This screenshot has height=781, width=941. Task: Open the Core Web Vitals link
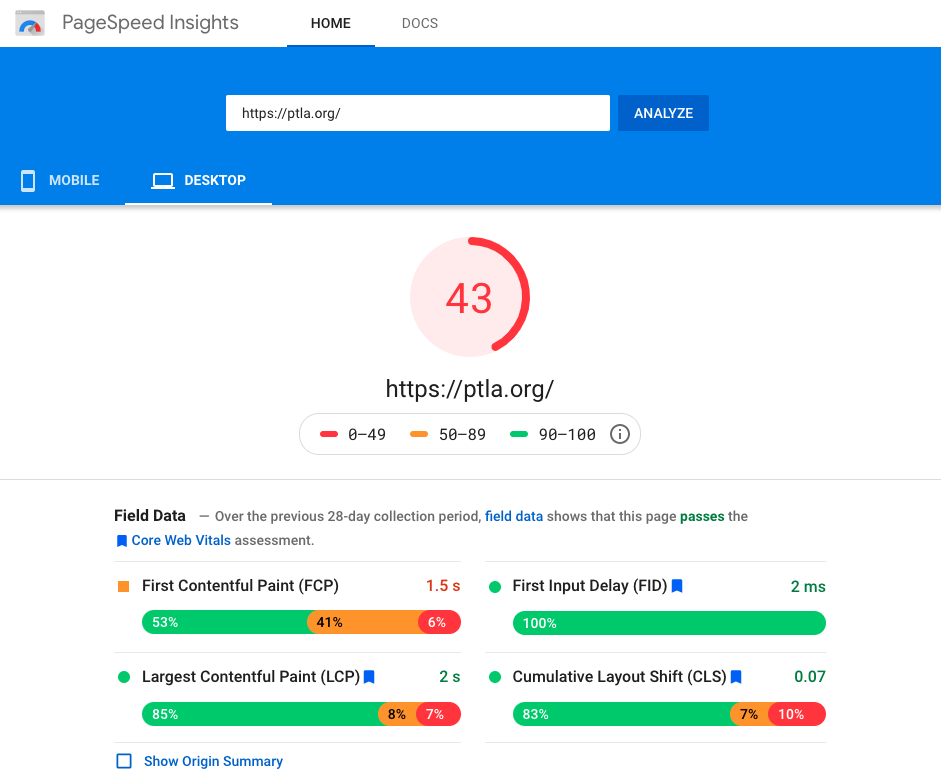pos(181,540)
